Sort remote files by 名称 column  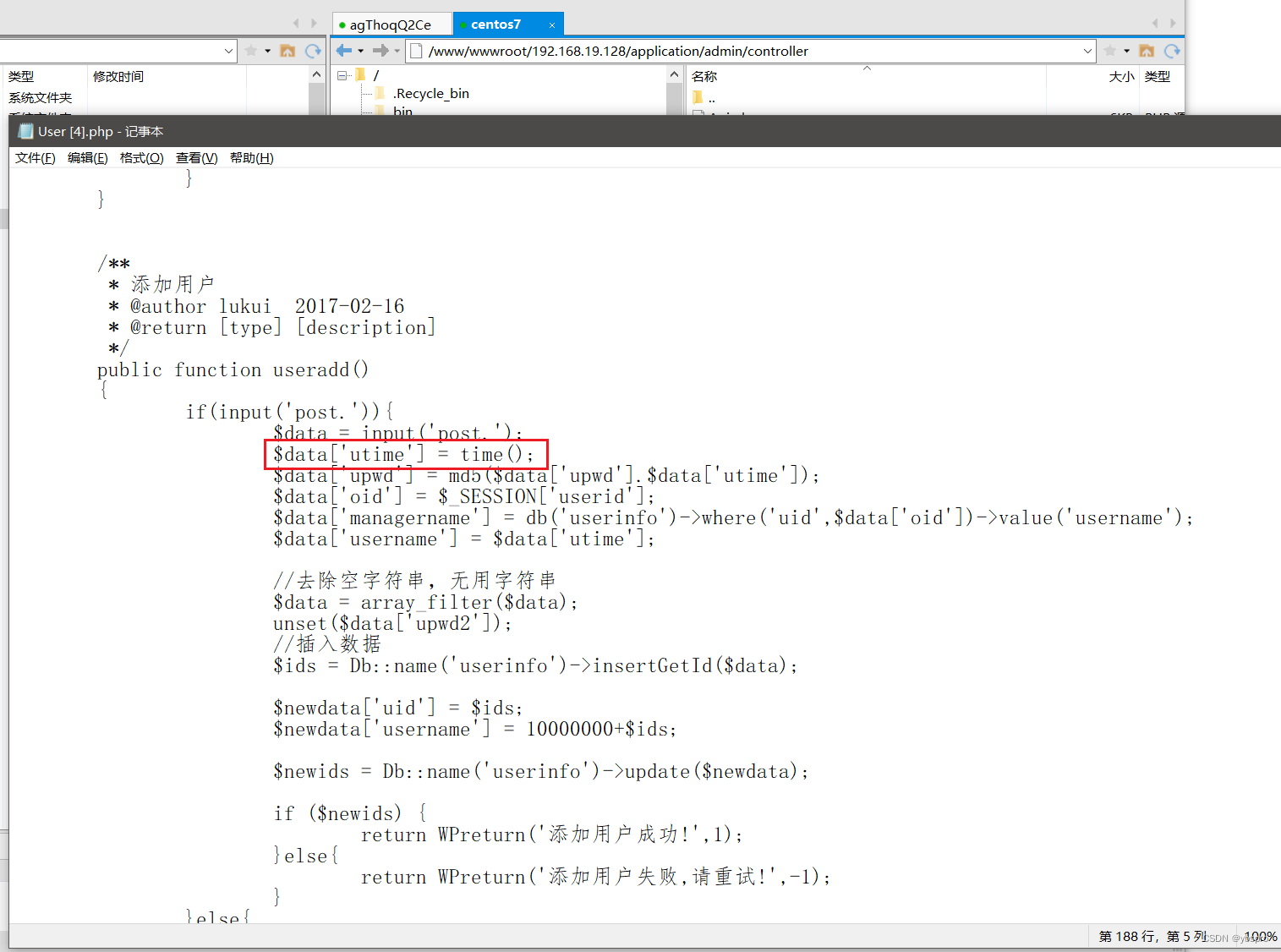pyautogui.click(x=704, y=76)
